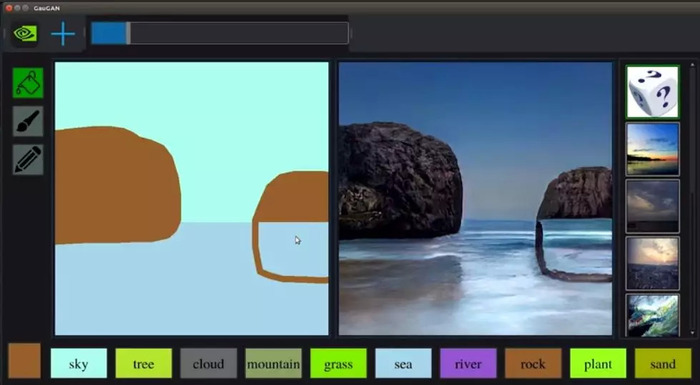Click the current brown color swatch
Viewport: 700px width, 385px height.
(25, 361)
